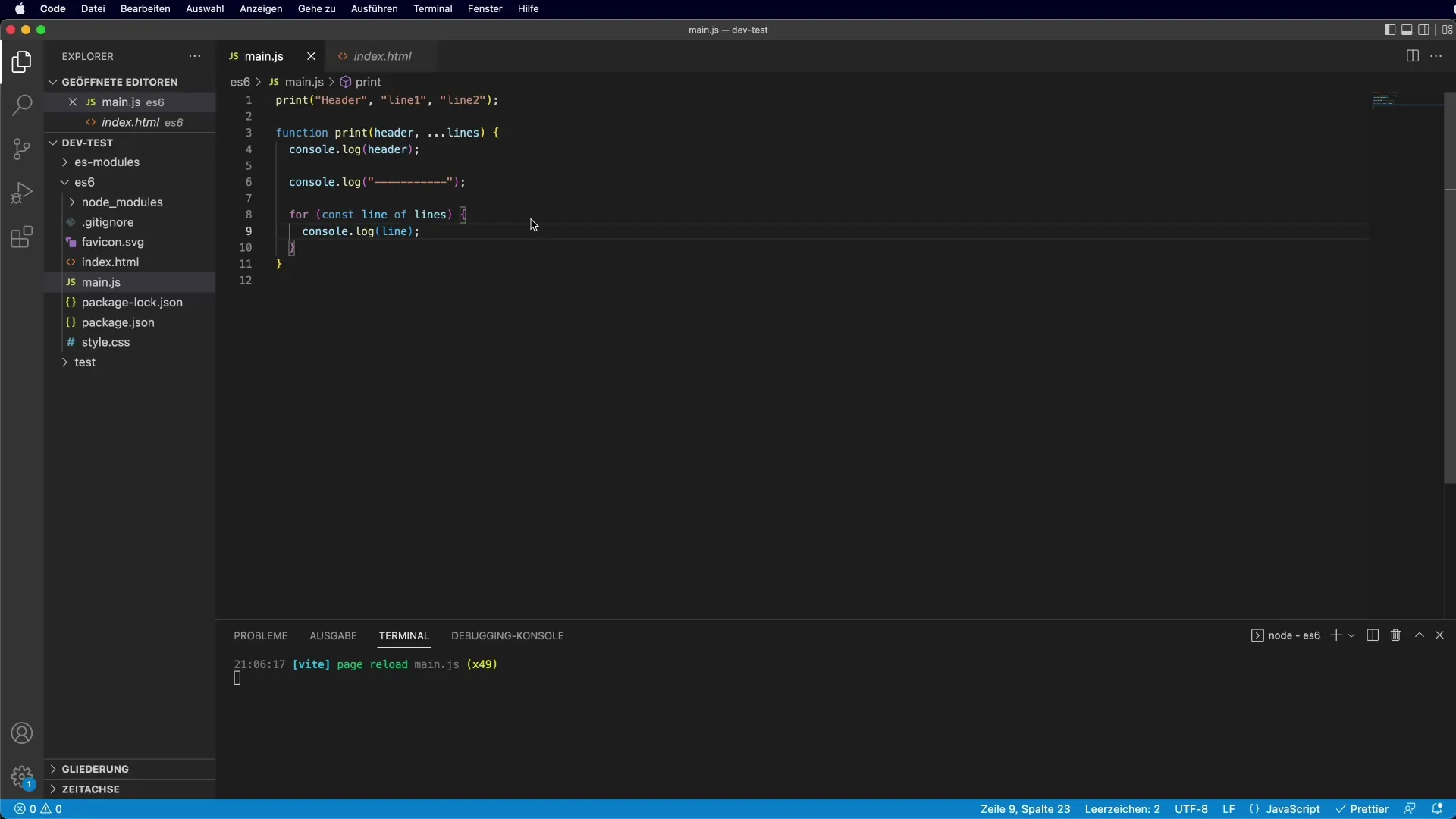The width and height of the screenshot is (1456, 819).
Task: Kill terminal with trash icon
Action: pos(1395,635)
